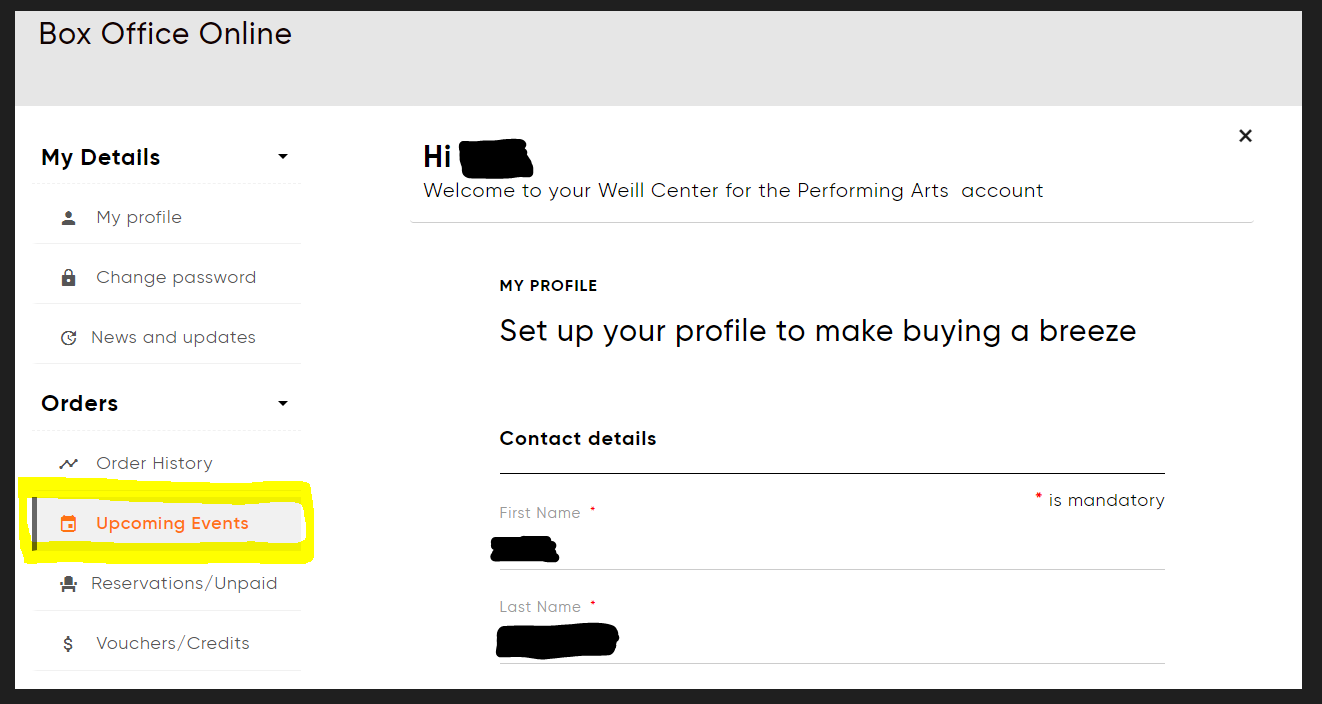Screen dimensions: 1322x704
Task: Open Reservations/Unpaid orders
Action: 167,584
